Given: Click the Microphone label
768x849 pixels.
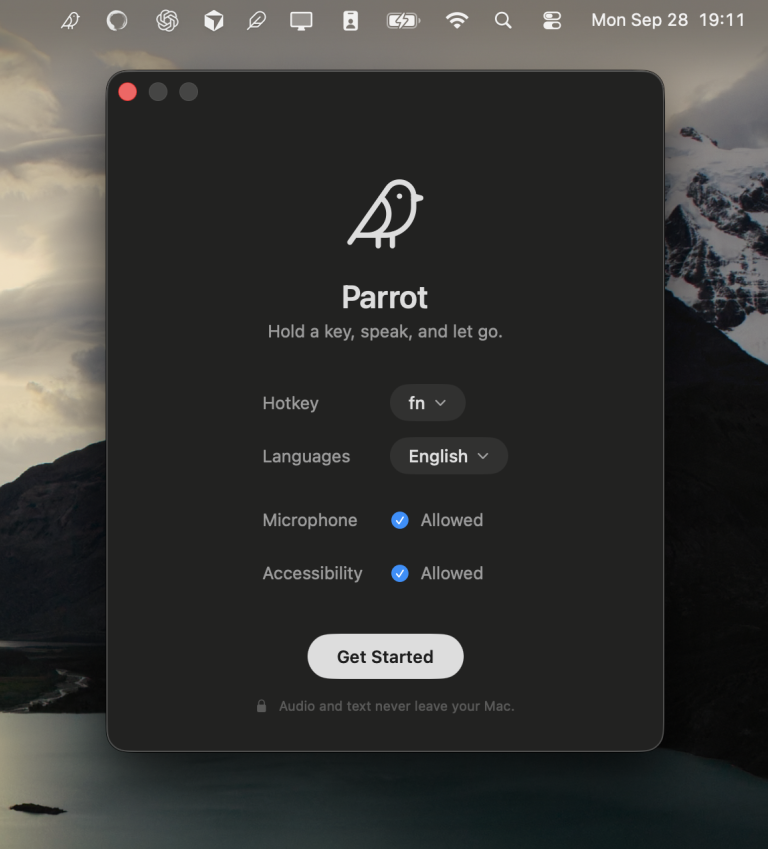Looking at the screenshot, I should pos(310,520).
